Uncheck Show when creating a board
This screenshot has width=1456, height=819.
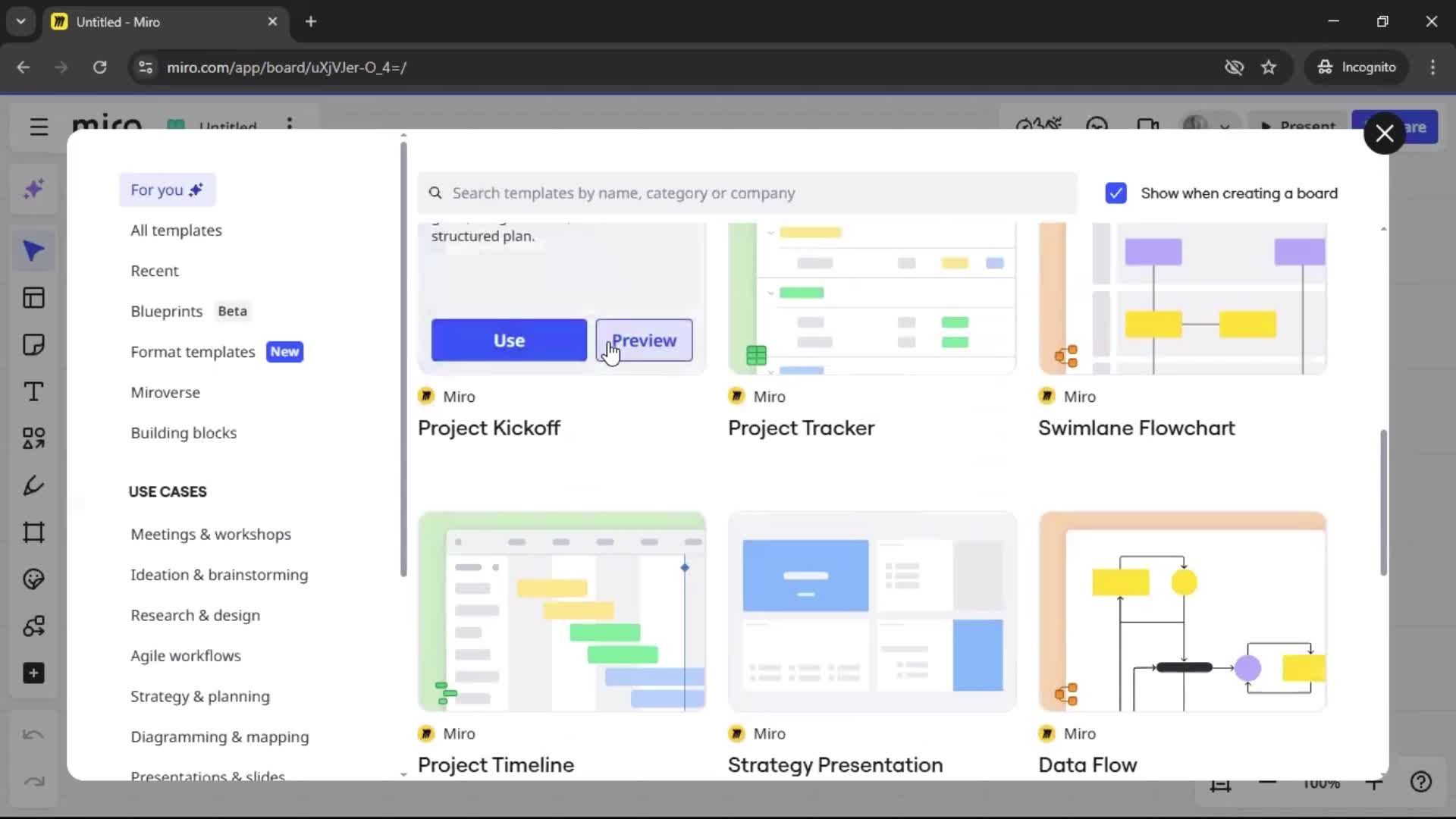click(x=1116, y=193)
